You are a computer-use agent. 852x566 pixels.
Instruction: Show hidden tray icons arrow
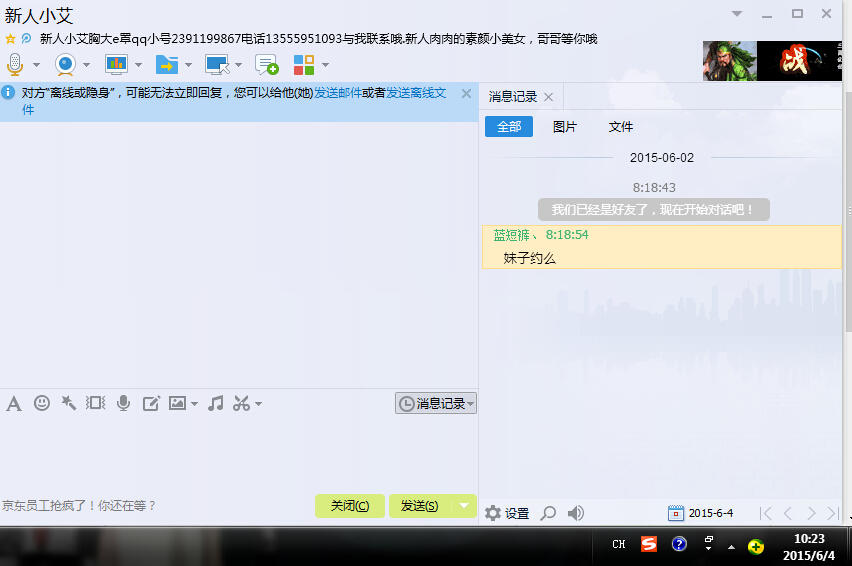[x=731, y=546]
